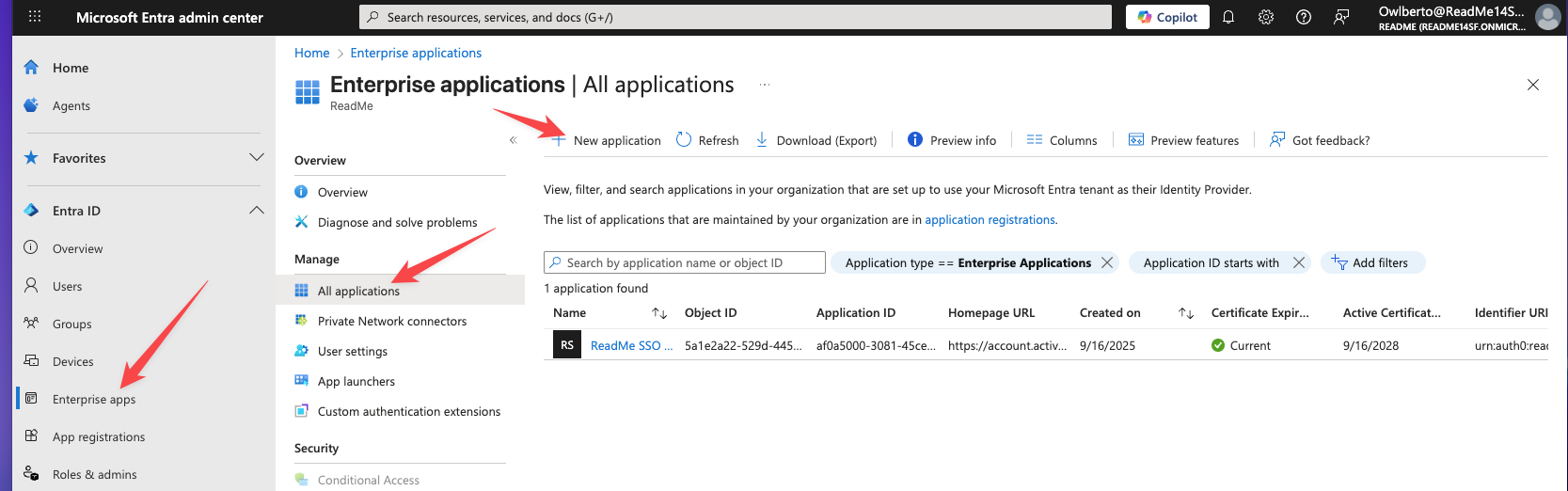Image resolution: width=1568 pixels, height=491 pixels.
Task: Open Devices in the sidebar
Action: click(72, 361)
